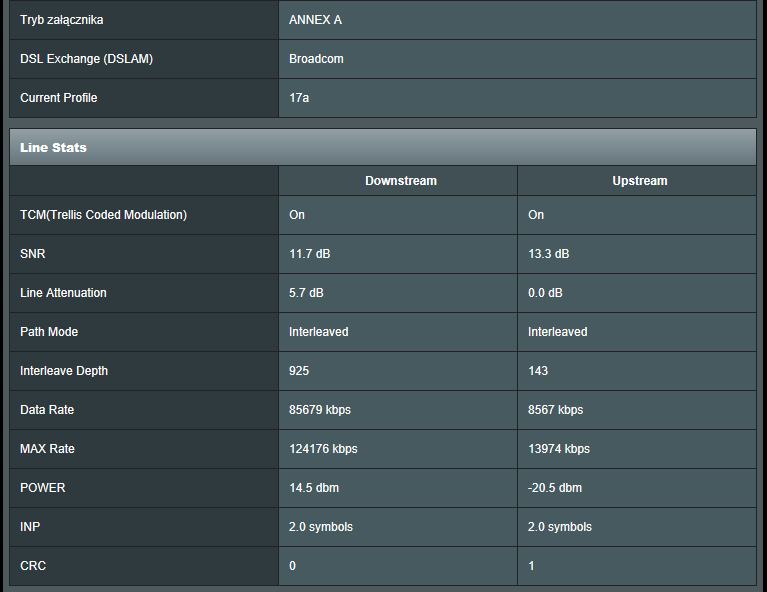
Task: Click the TCM(Trellis Coded Modulation) label
Action: click(x=103, y=215)
